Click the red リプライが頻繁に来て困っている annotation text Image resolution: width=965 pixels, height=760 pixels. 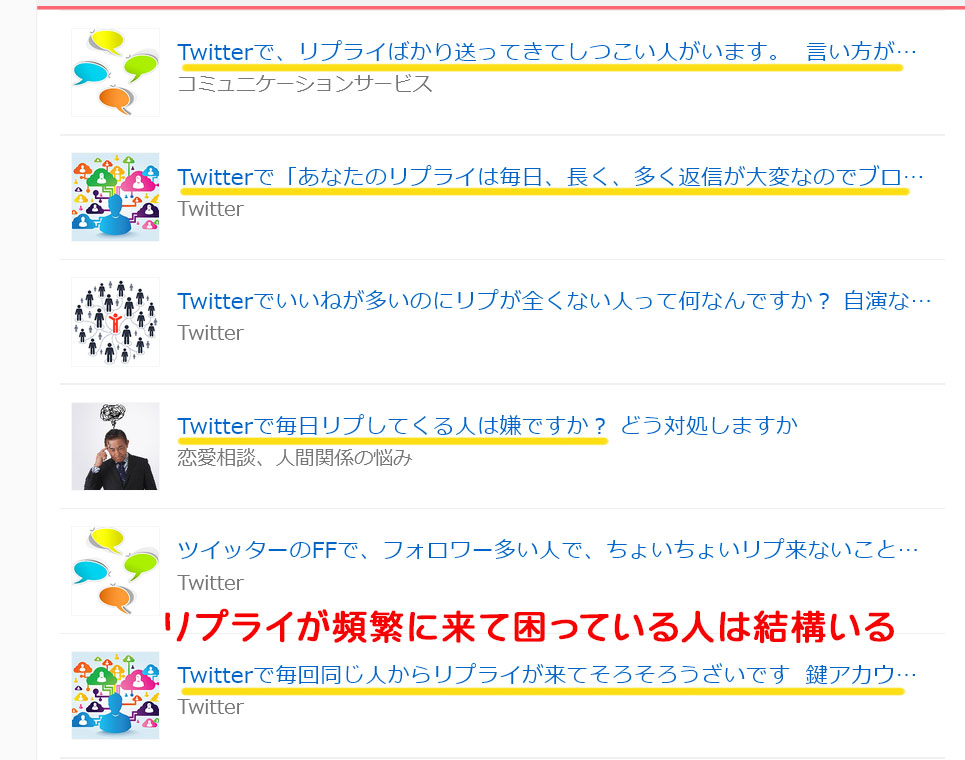tap(529, 628)
